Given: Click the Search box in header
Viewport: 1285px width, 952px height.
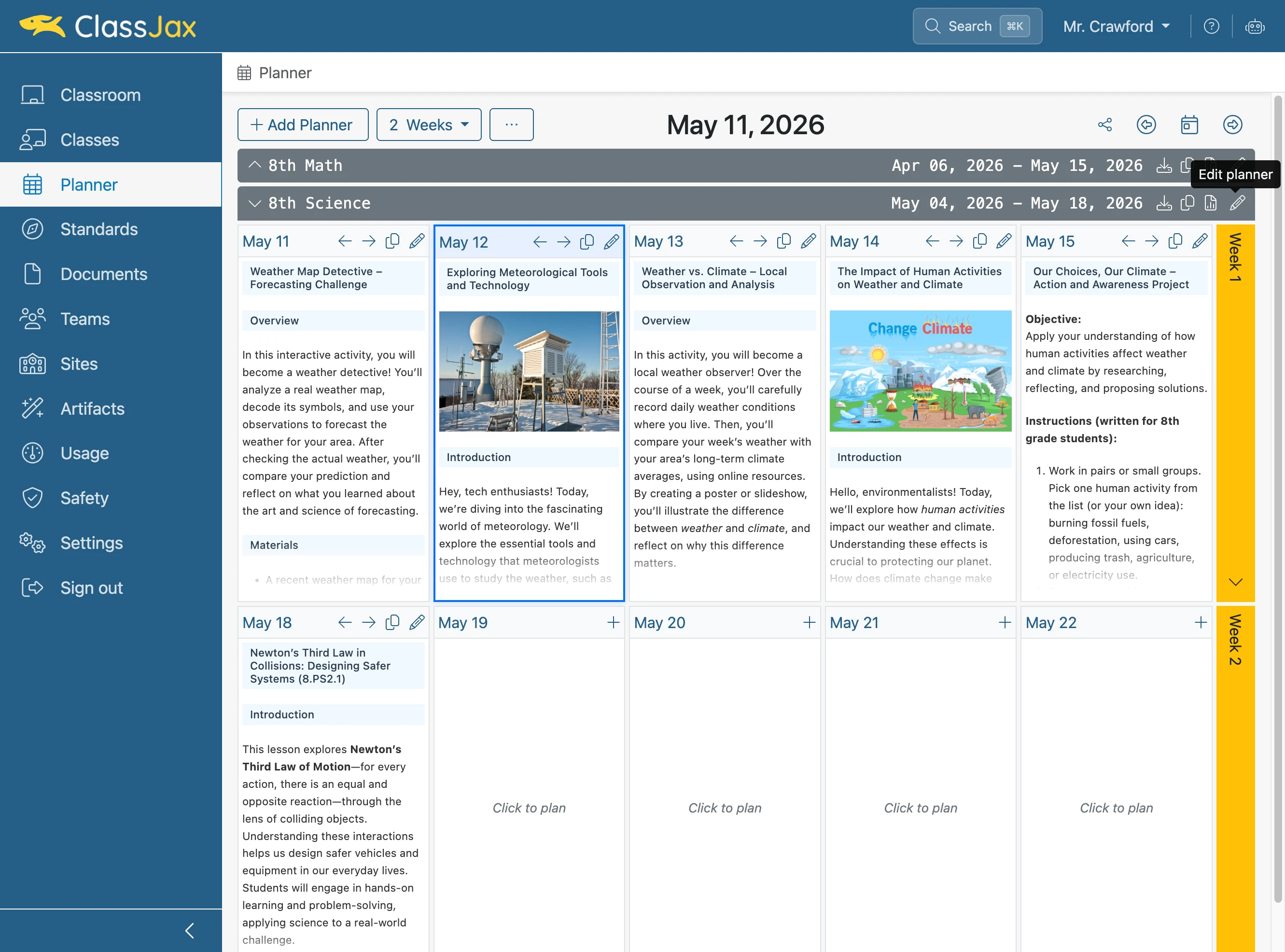Looking at the screenshot, I should (978, 27).
